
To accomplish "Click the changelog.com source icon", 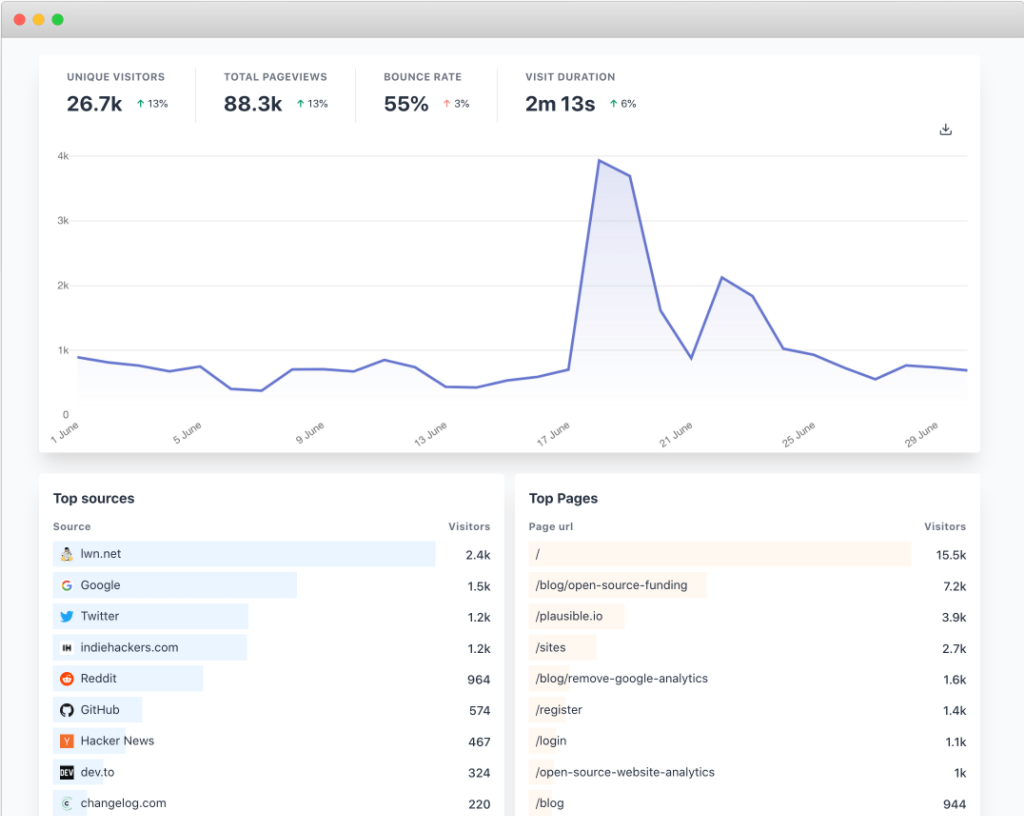I will (67, 803).
